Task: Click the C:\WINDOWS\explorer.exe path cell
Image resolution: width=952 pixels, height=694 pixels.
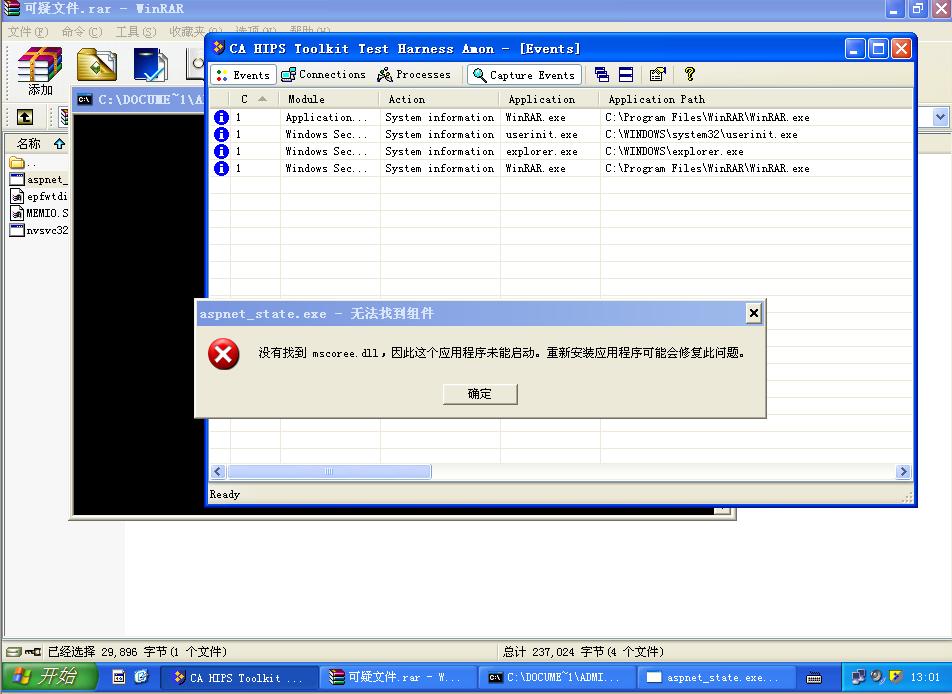Action: tap(674, 151)
